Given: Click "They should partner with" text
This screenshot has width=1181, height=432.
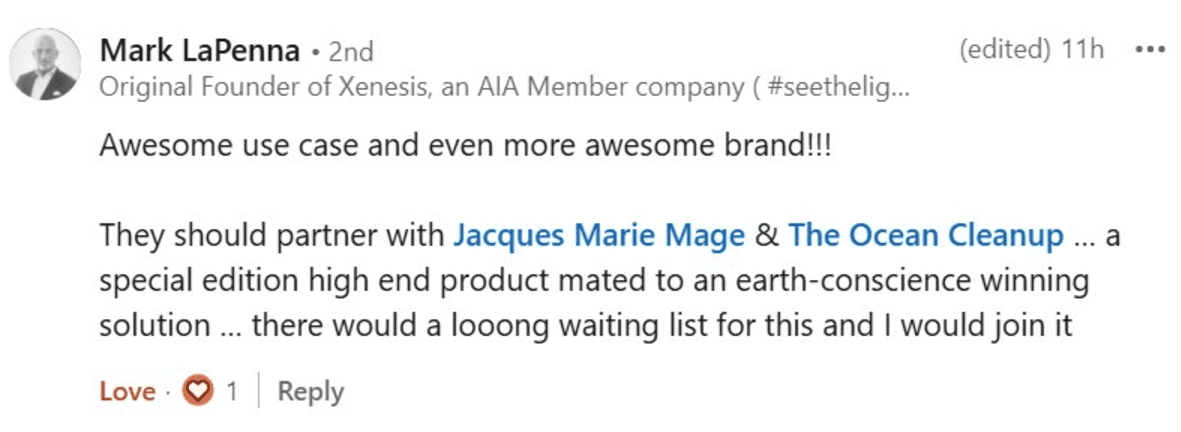Looking at the screenshot, I should click(x=272, y=236).
